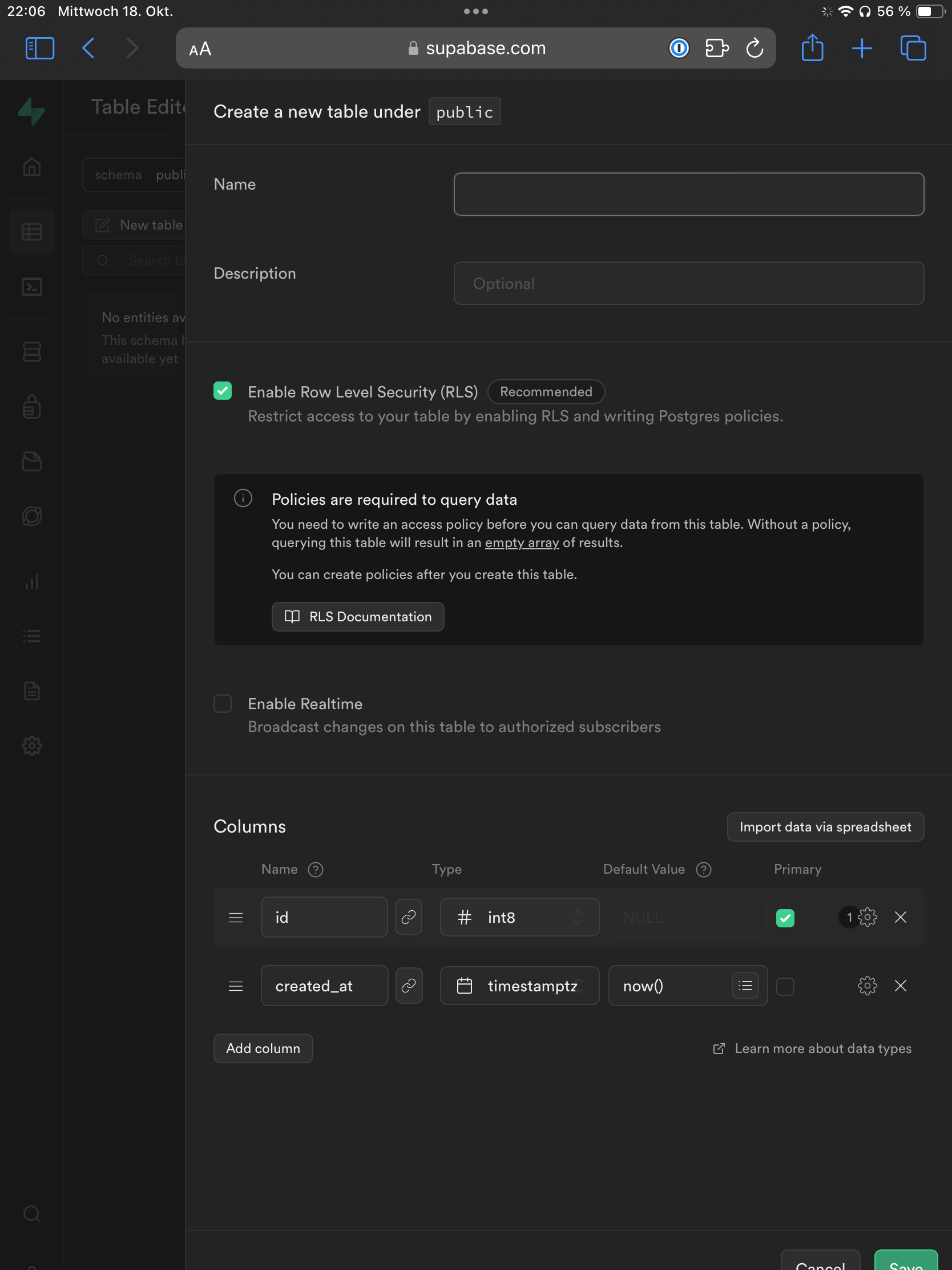Open the default value suggestions for created_at

745,986
